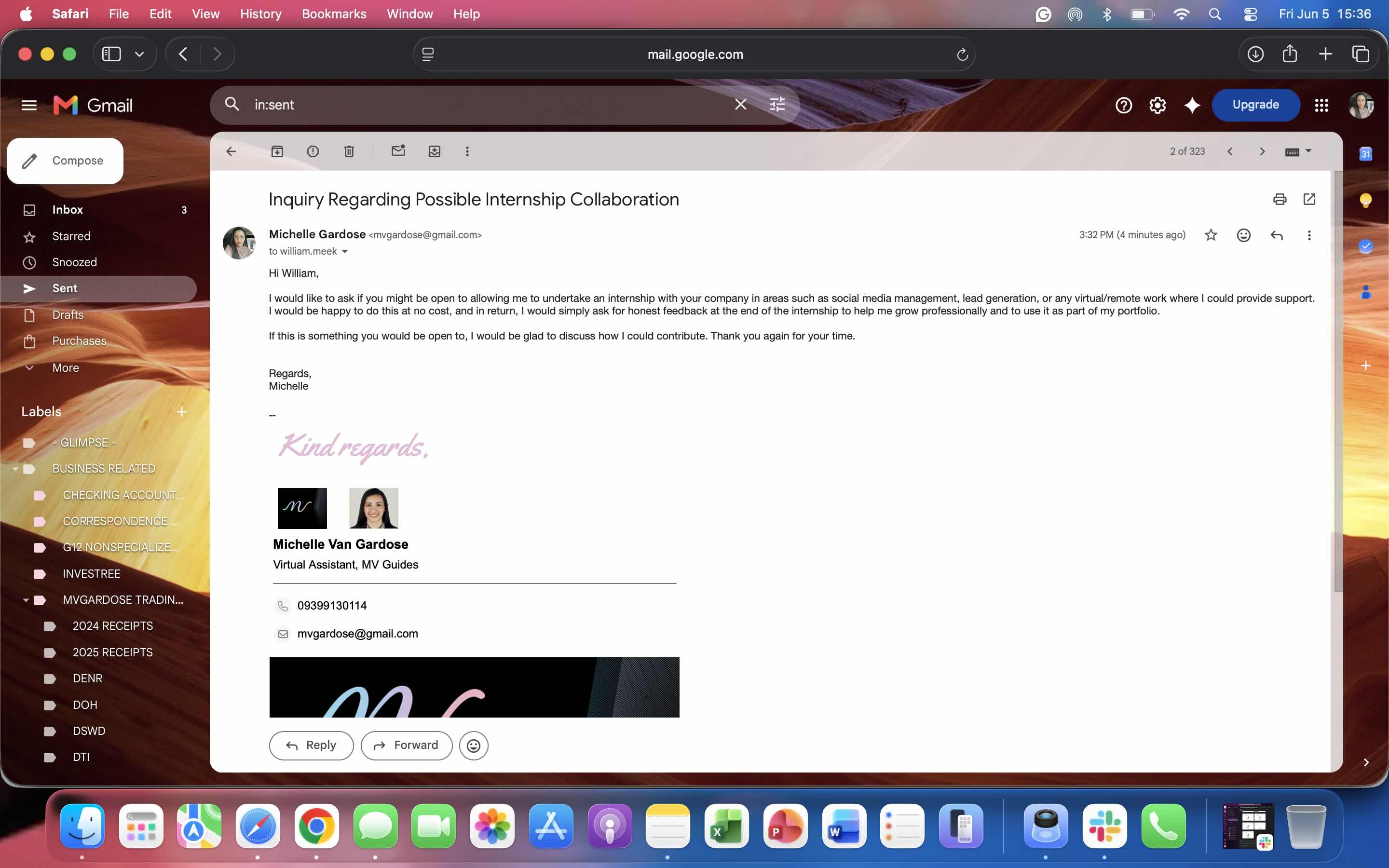This screenshot has height=868, width=1389.
Task: Open email in a new window
Action: point(1309,199)
